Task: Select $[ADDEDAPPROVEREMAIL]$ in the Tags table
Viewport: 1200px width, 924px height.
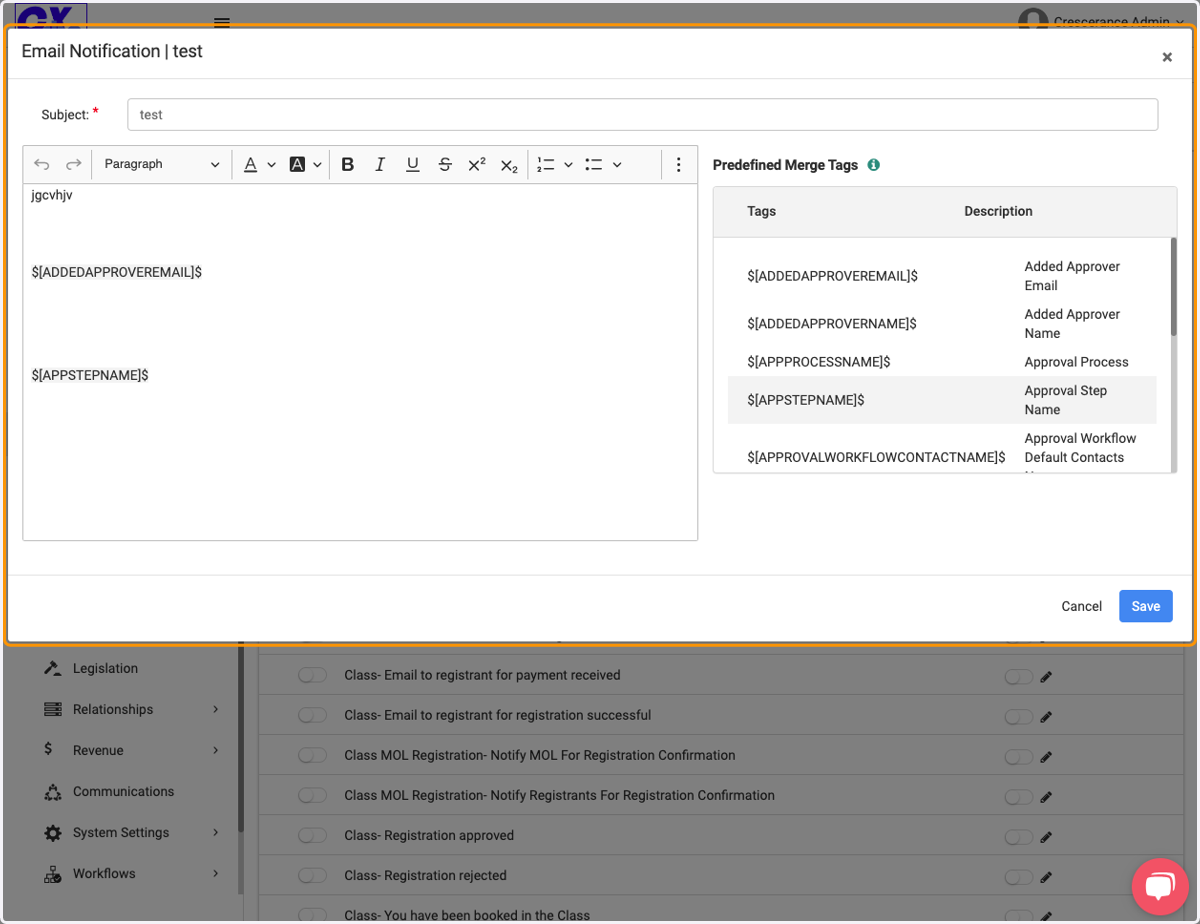Action: click(832, 276)
